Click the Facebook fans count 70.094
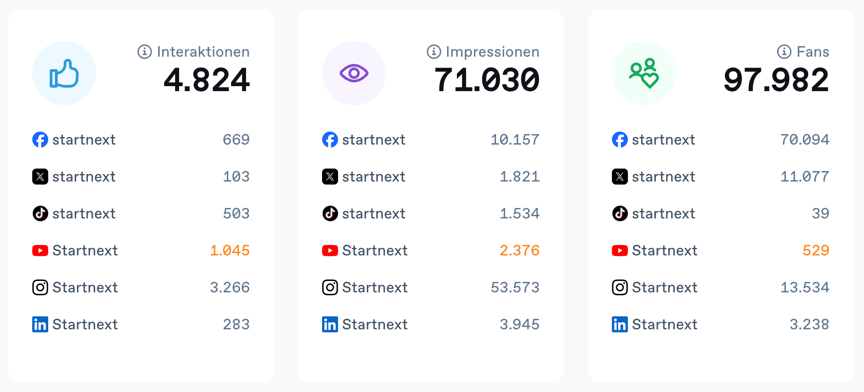 point(805,140)
